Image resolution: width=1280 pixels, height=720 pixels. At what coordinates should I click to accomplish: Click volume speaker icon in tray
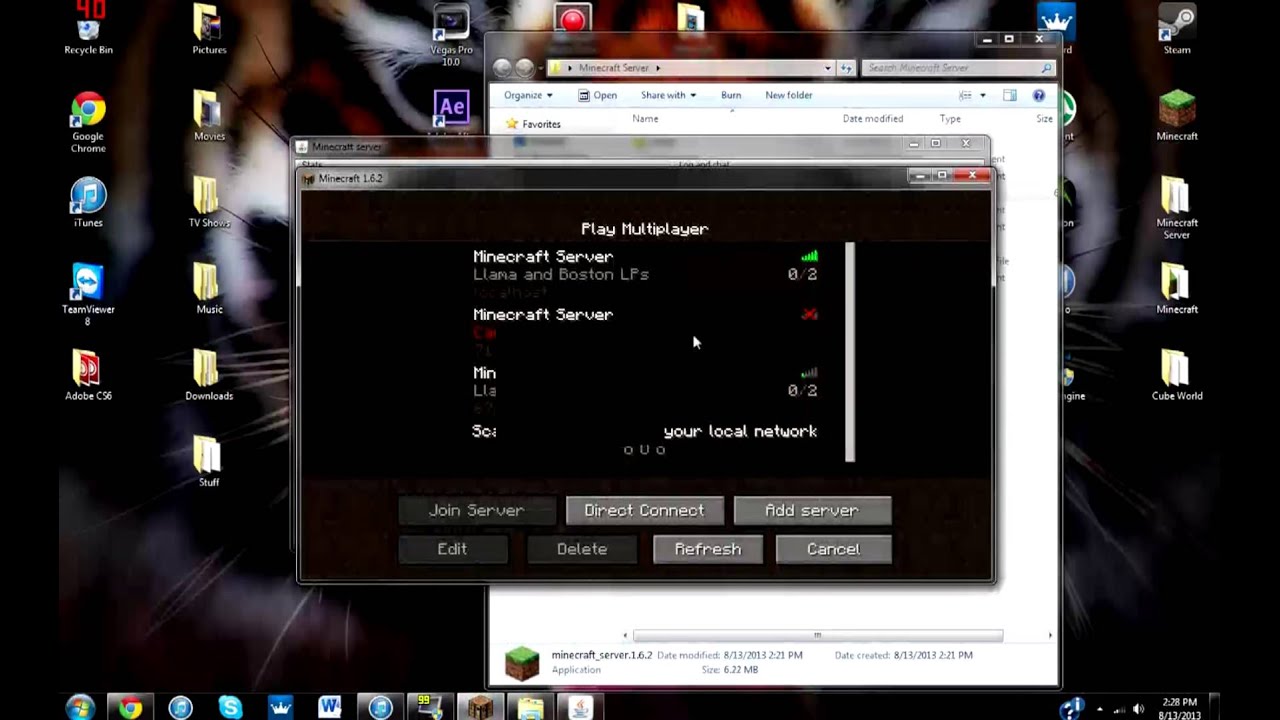pyautogui.click(x=1138, y=709)
